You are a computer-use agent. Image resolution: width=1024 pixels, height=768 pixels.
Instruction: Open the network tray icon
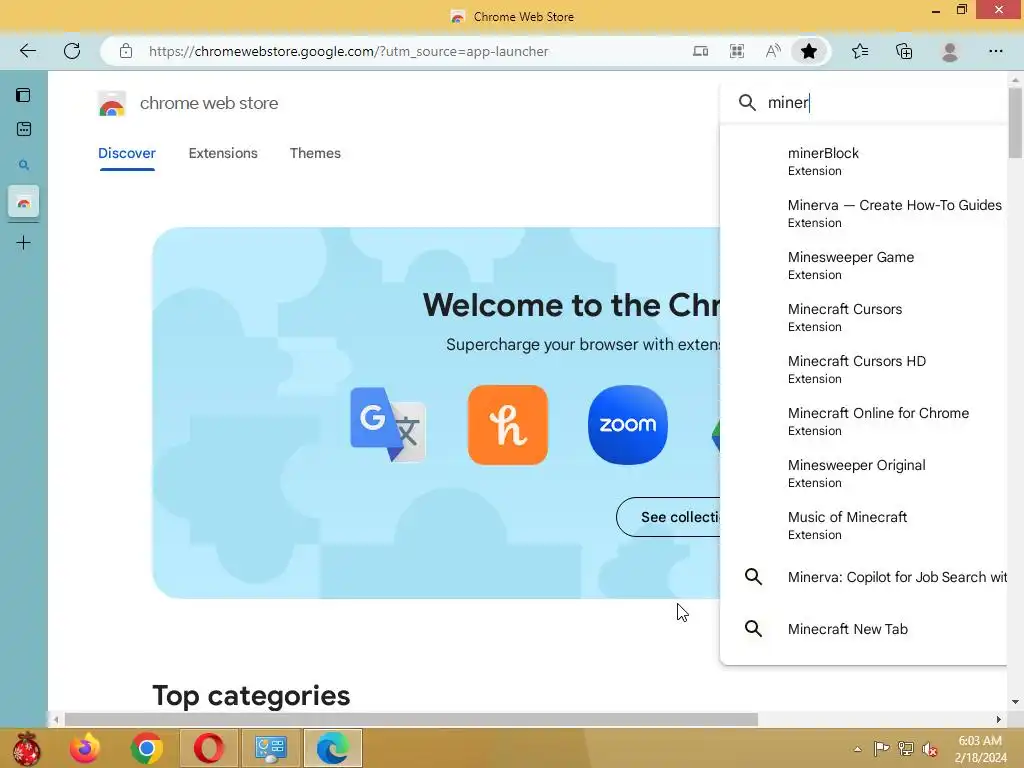906,749
